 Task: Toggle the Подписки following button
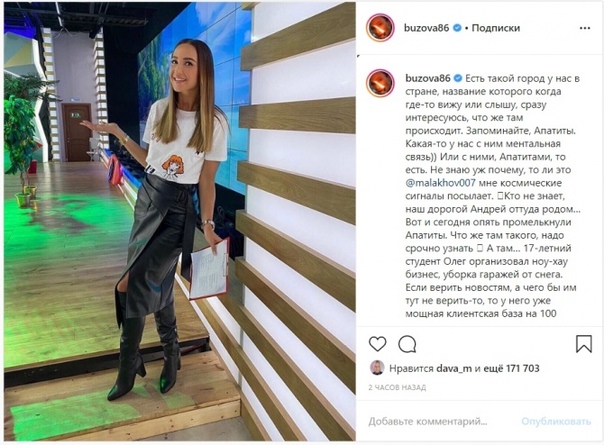[x=496, y=28]
